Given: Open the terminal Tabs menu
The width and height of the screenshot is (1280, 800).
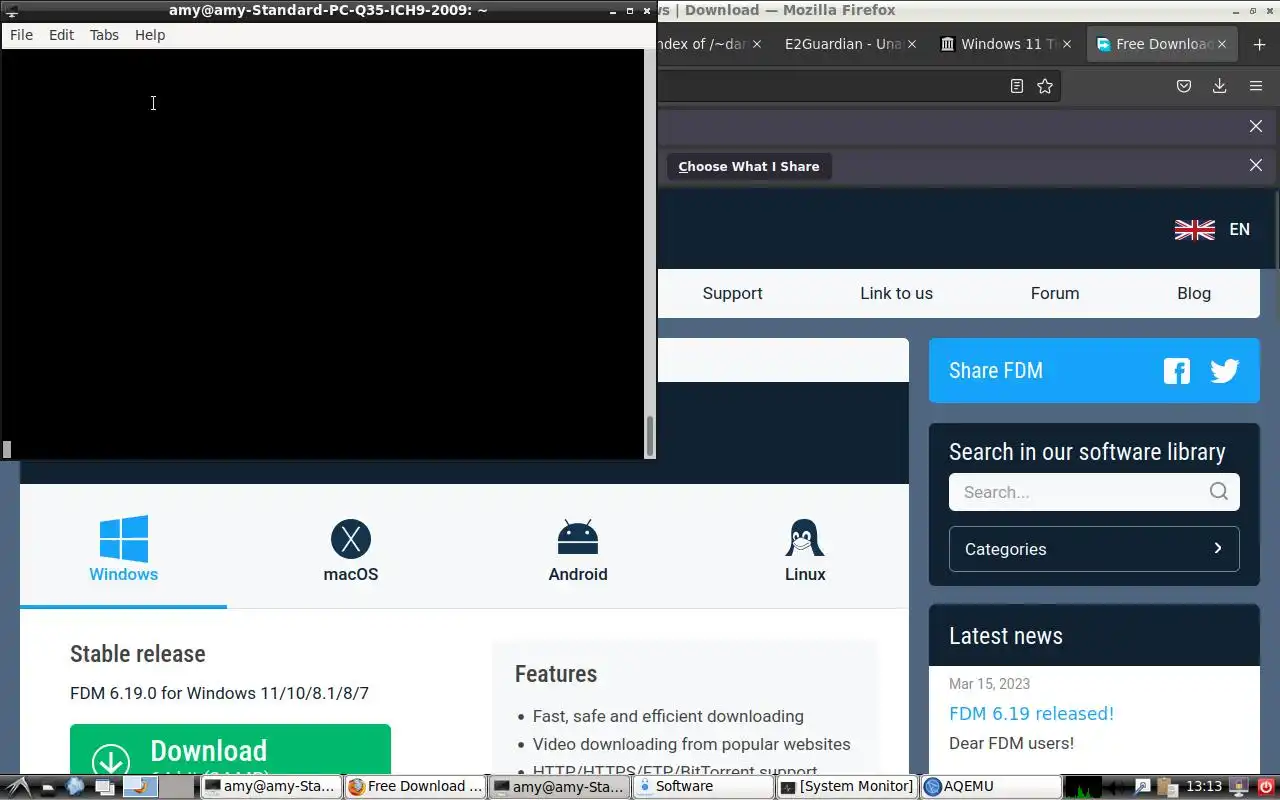Looking at the screenshot, I should (104, 35).
